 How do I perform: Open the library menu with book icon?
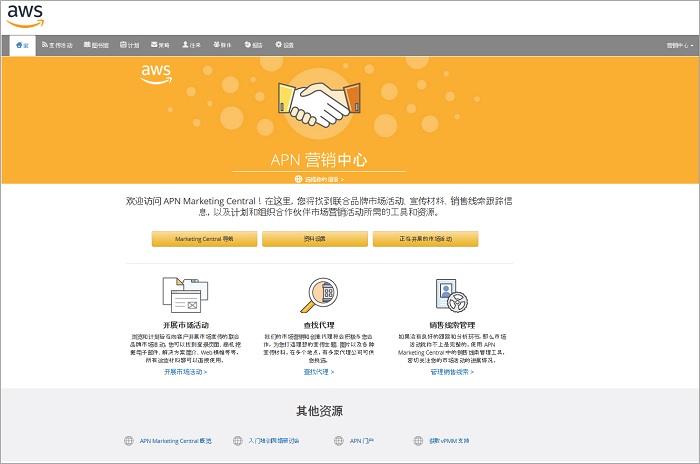pos(96,45)
